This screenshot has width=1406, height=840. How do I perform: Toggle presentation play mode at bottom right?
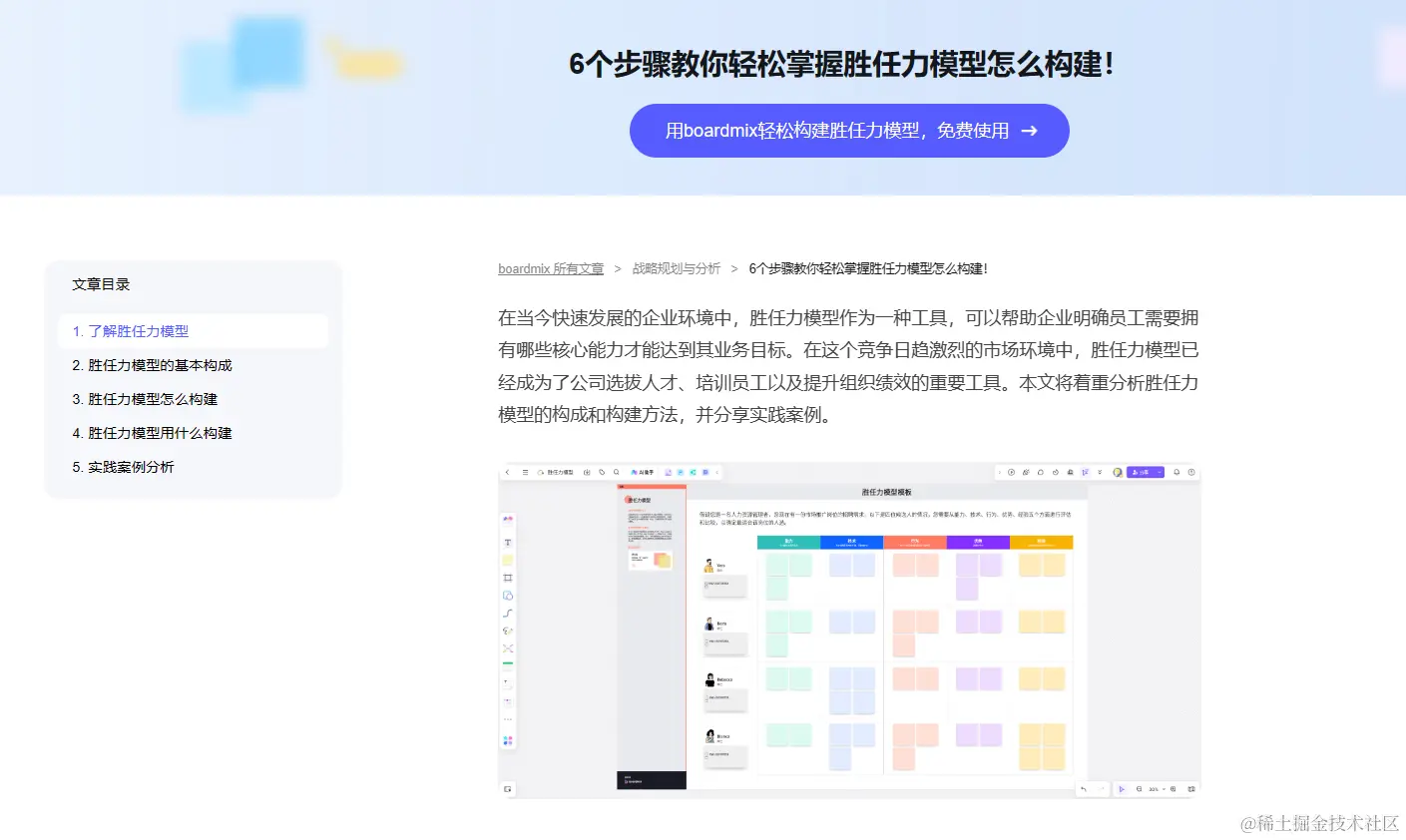[x=1122, y=789]
